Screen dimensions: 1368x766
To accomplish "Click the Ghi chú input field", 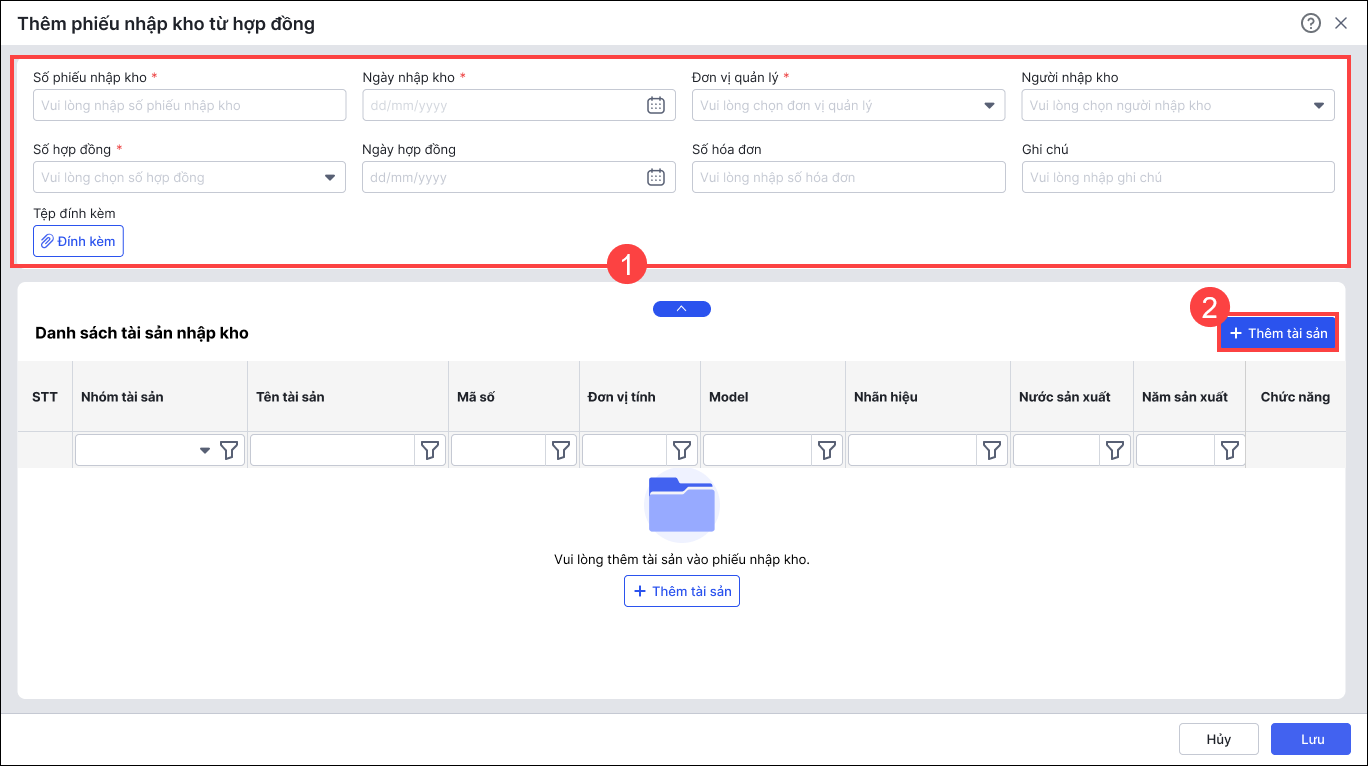I will 1177,177.
